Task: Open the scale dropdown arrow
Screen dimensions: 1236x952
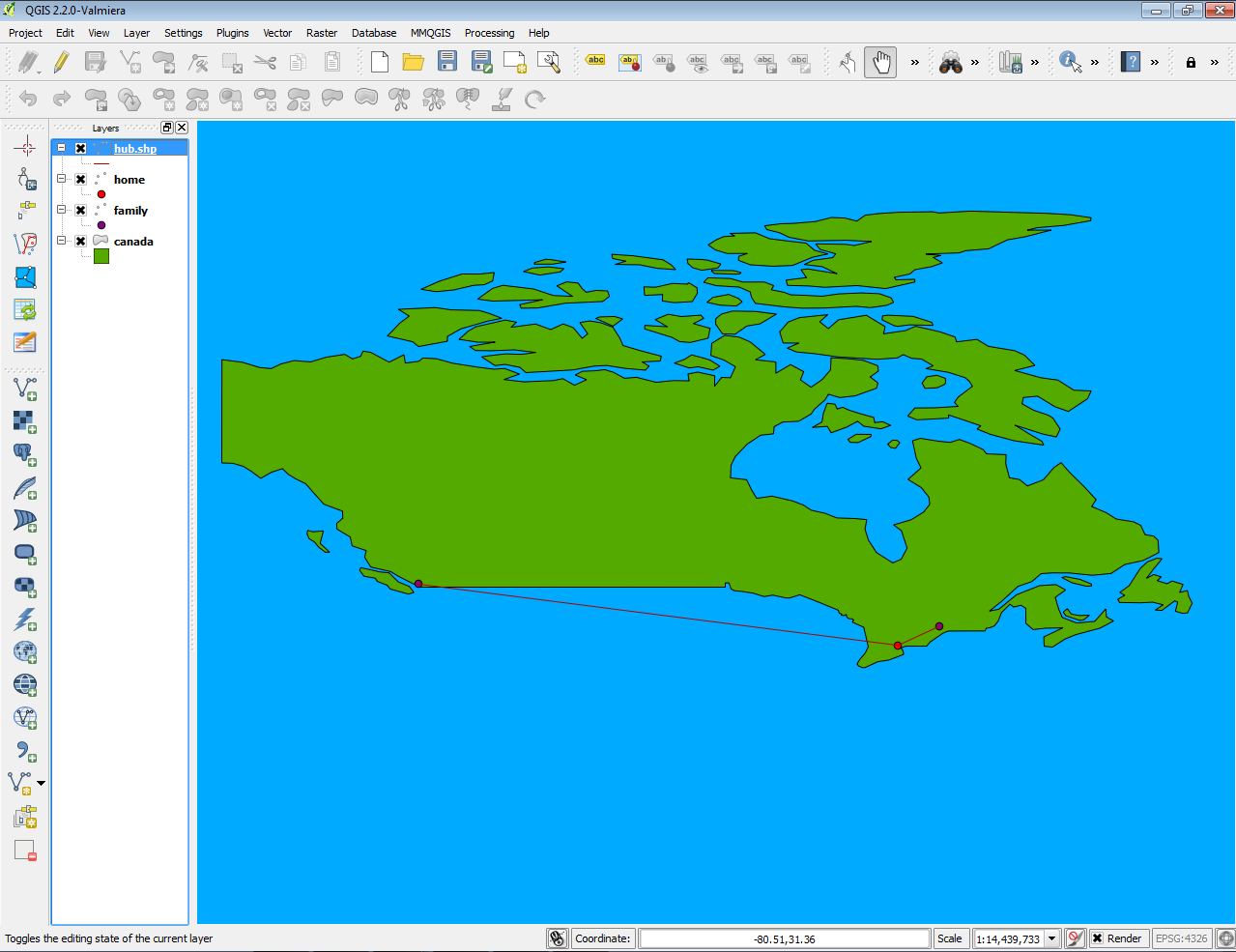Action: (x=1051, y=938)
